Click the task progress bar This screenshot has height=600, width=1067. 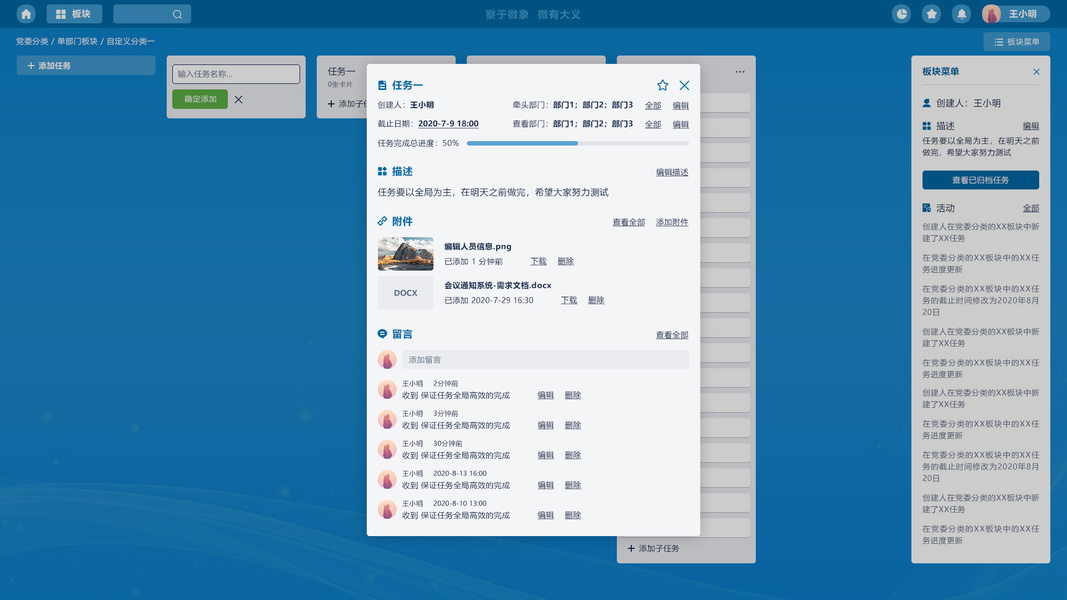click(x=578, y=144)
